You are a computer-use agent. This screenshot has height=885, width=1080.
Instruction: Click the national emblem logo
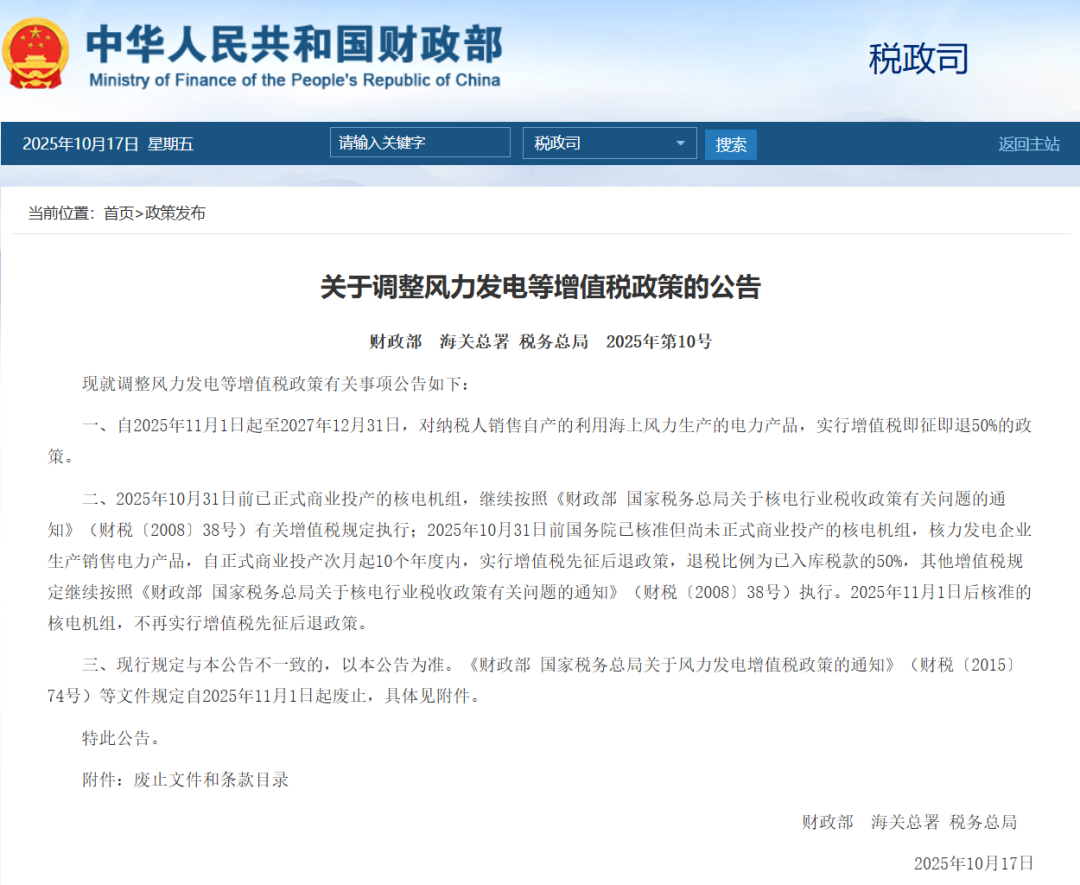tap(35, 54)
